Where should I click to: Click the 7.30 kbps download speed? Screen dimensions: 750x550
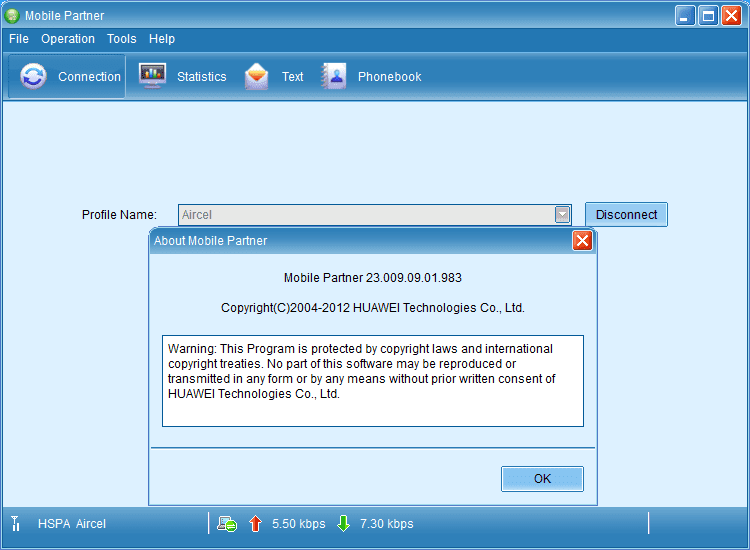click(x=386, y=524)
